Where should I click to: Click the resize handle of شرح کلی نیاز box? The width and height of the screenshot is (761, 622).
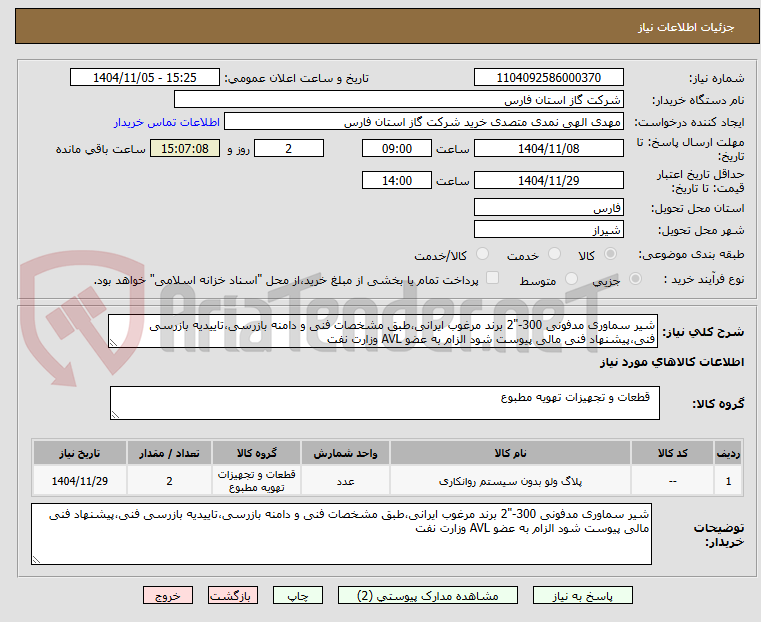(113, 343)
